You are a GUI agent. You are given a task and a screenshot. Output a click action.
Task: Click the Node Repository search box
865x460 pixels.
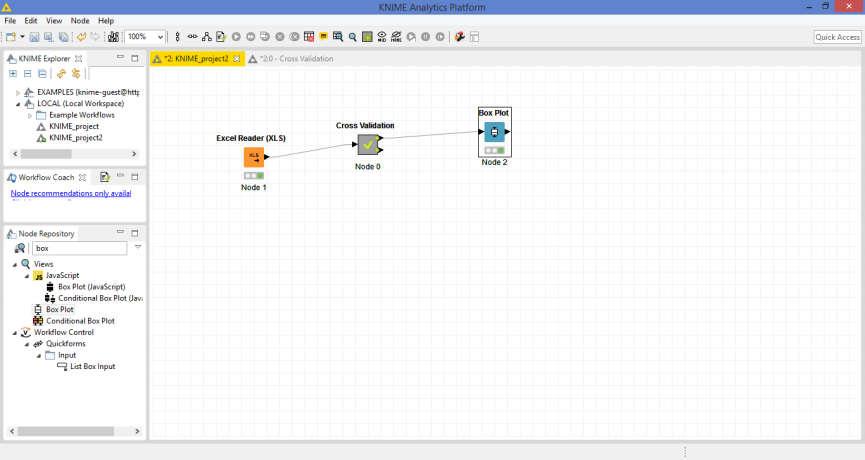point(79,248)
